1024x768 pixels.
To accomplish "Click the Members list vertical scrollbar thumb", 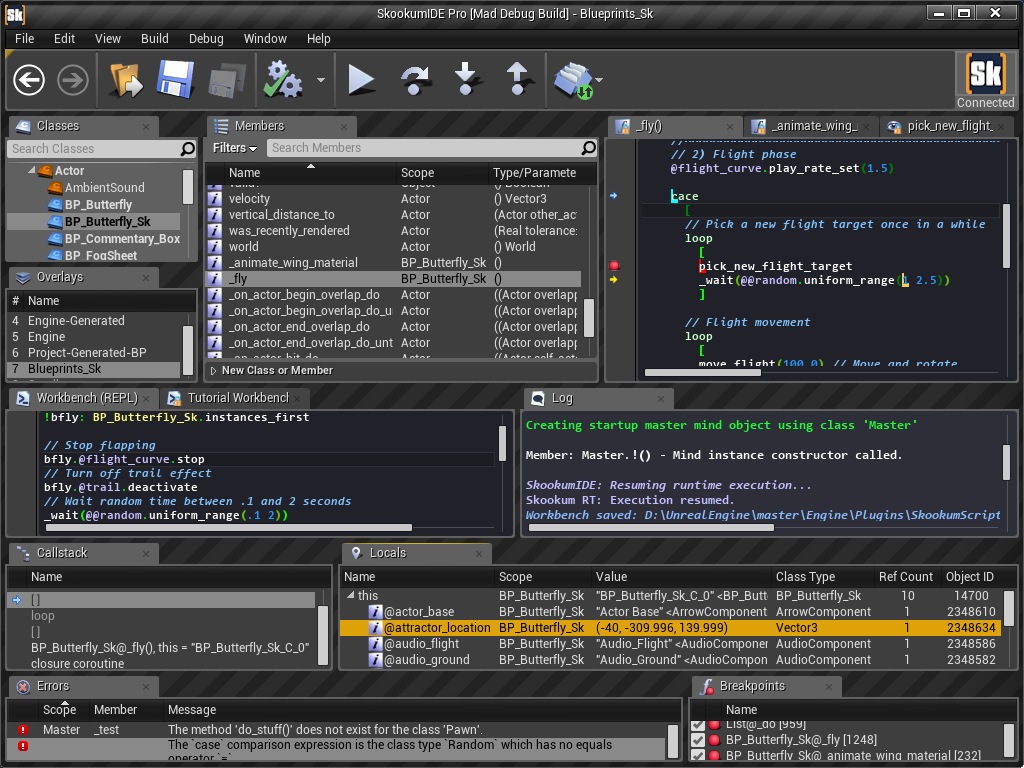I will point(588,317).
